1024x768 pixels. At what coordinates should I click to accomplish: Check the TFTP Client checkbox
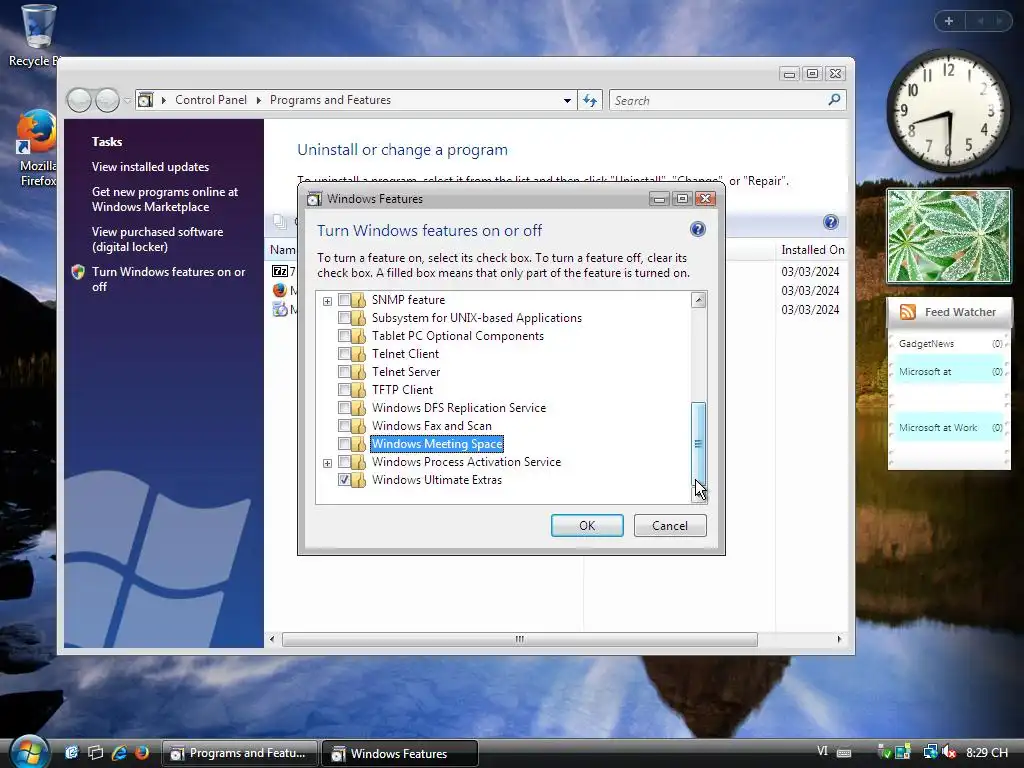pyautogui.click(x=344, y=390)
